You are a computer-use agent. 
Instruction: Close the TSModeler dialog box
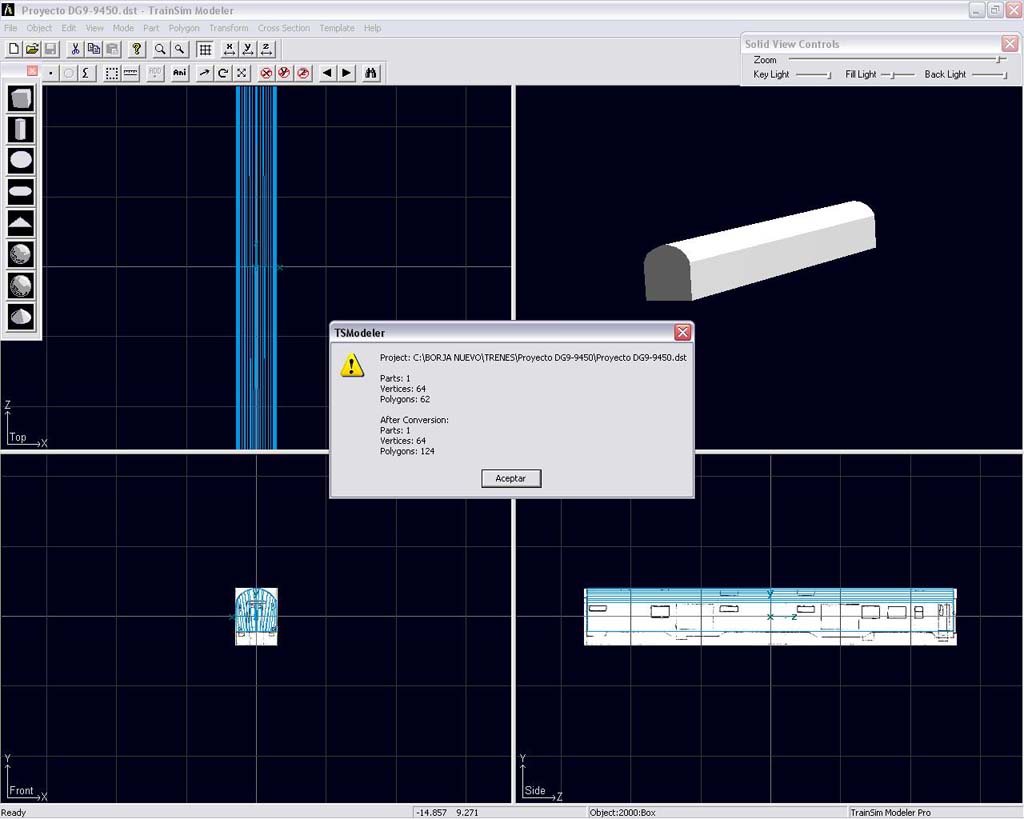pyautogui.click(x=682, y=332)
